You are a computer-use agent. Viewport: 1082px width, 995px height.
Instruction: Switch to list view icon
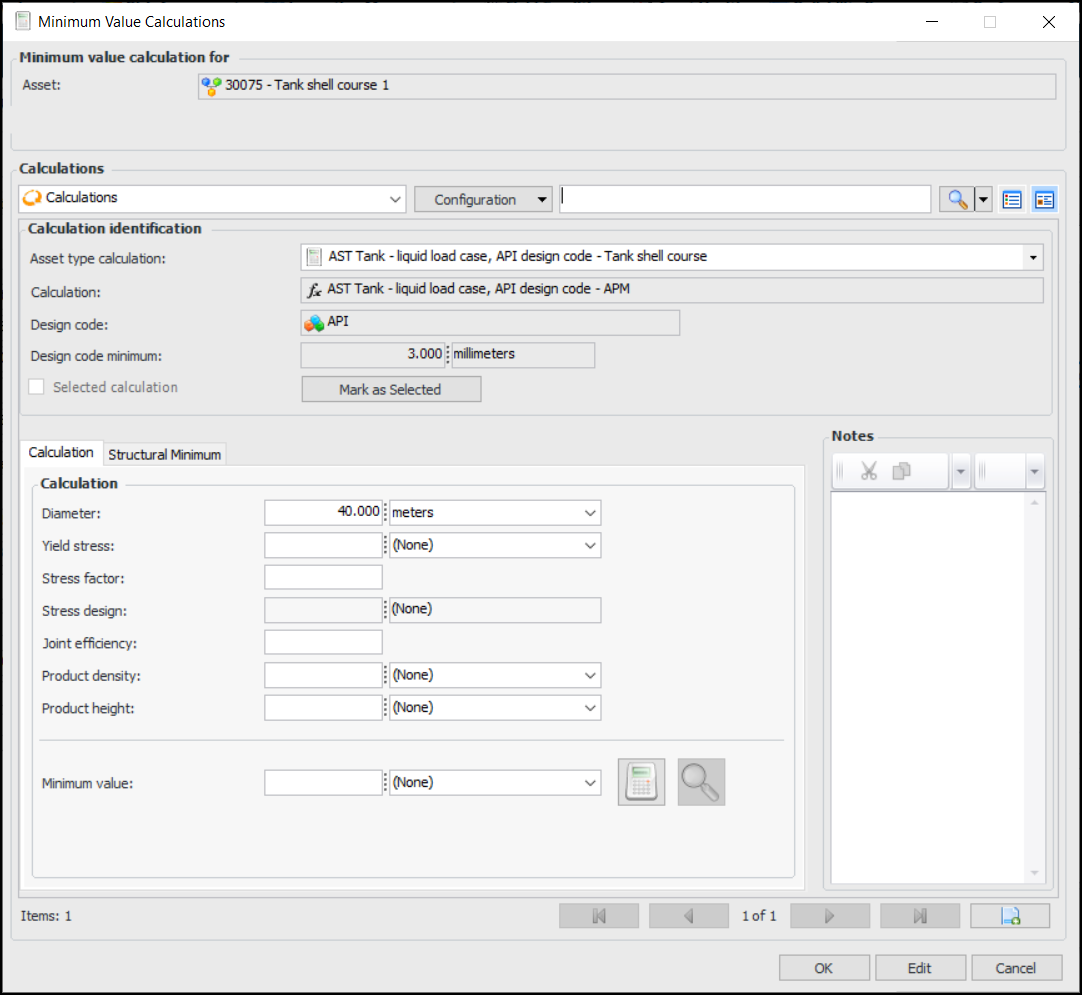[1012, 200]
